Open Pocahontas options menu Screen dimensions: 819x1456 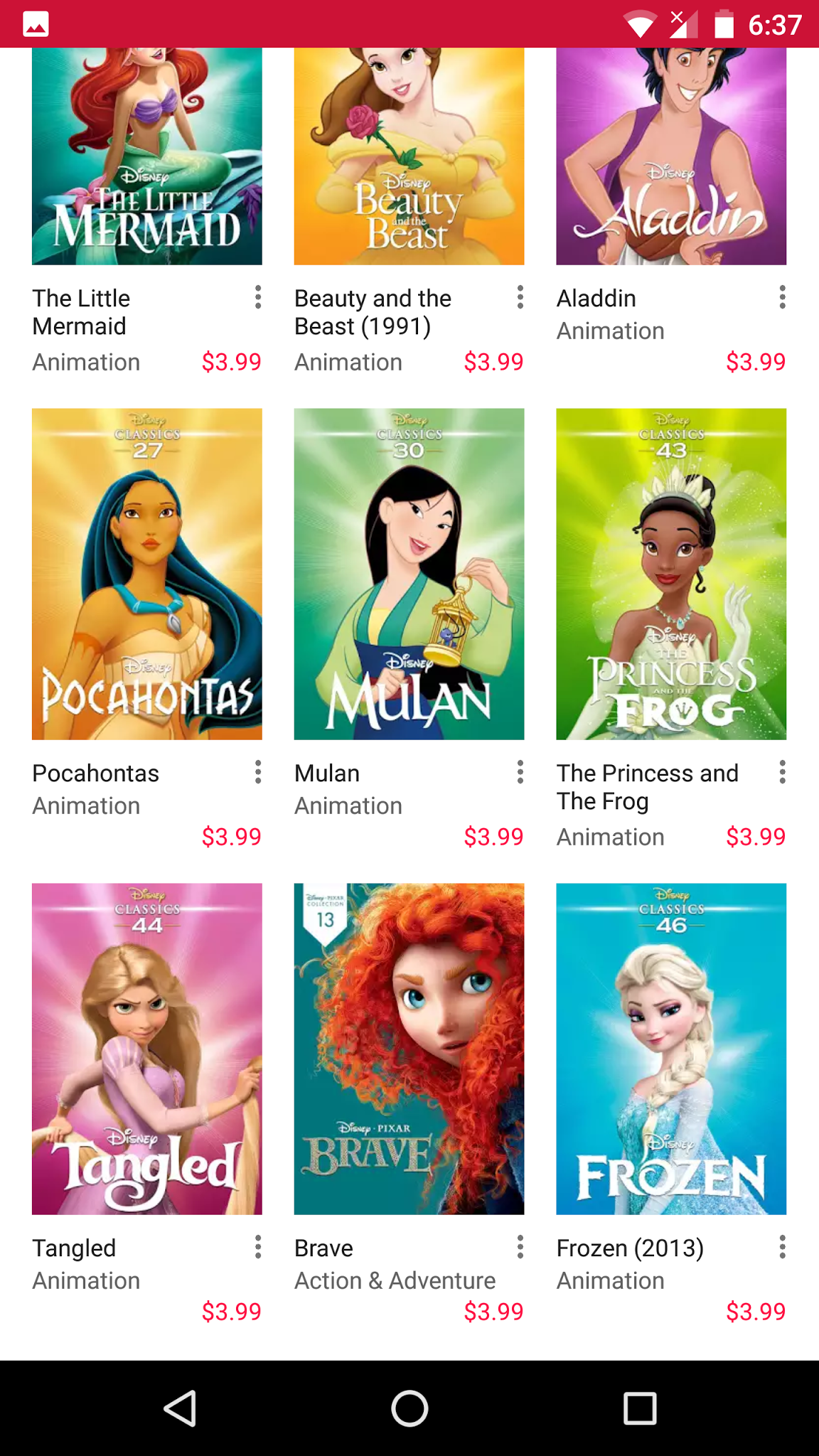coord(258,772)
